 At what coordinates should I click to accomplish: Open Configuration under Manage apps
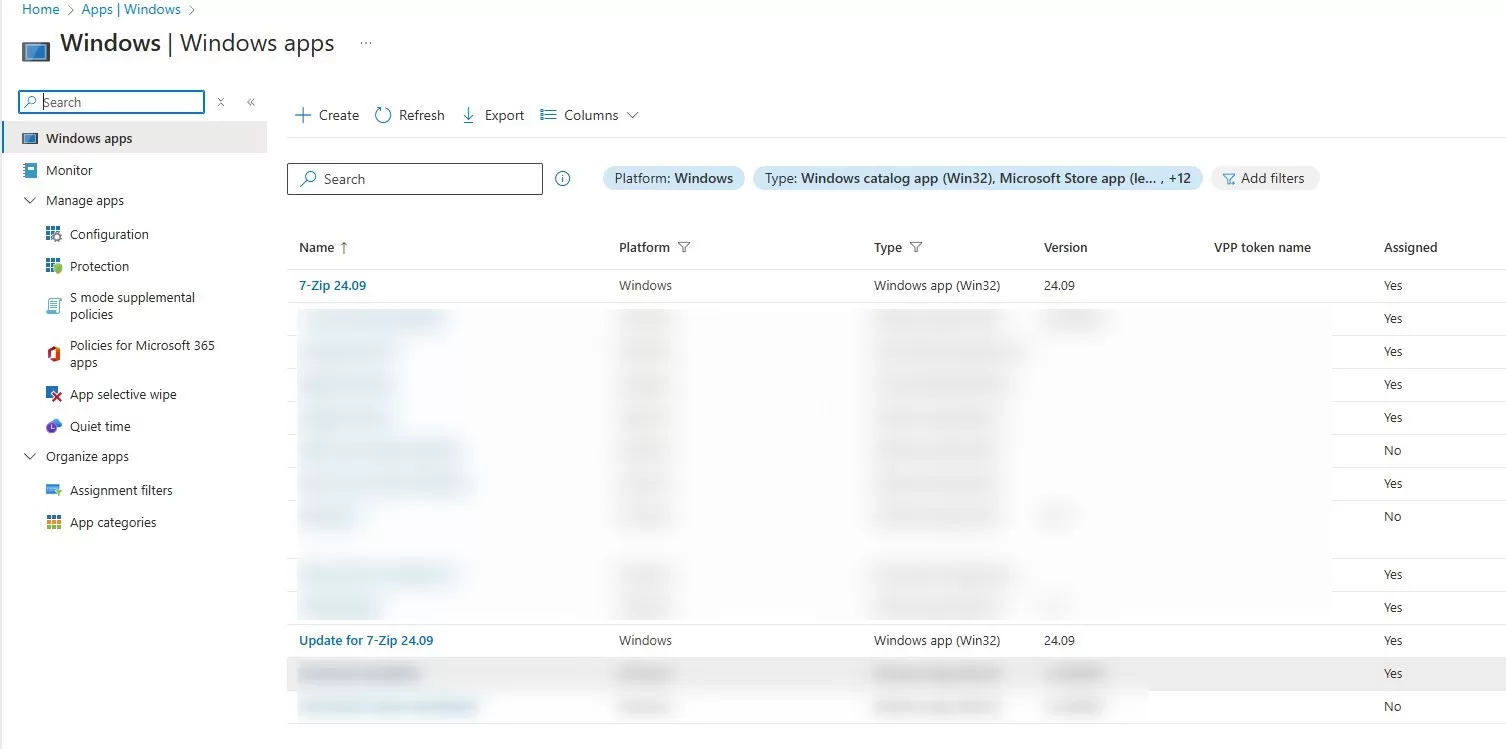[109, 234]
